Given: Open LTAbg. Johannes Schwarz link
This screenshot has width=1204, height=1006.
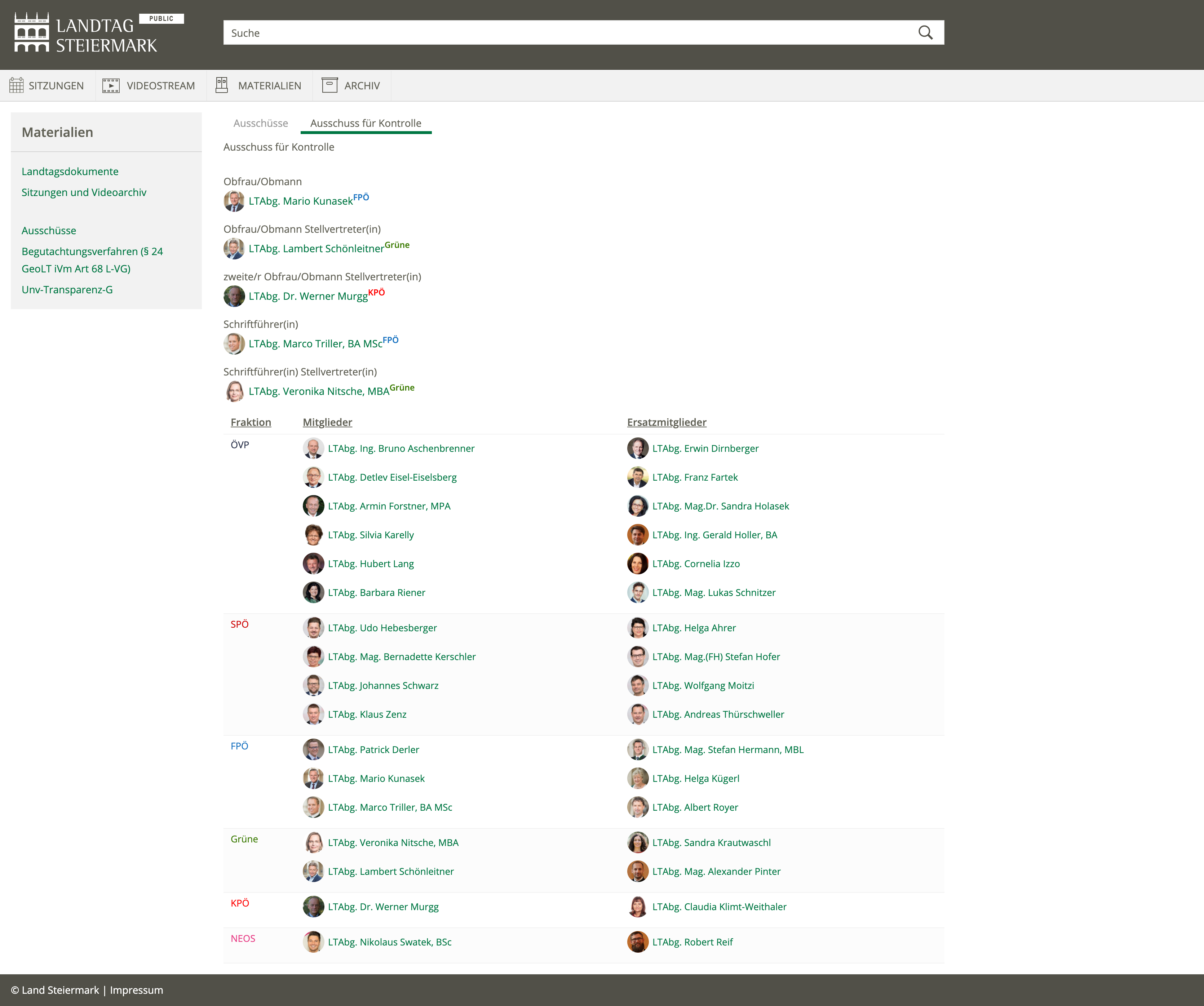Looking at the screenshot, I should (383, 686).
